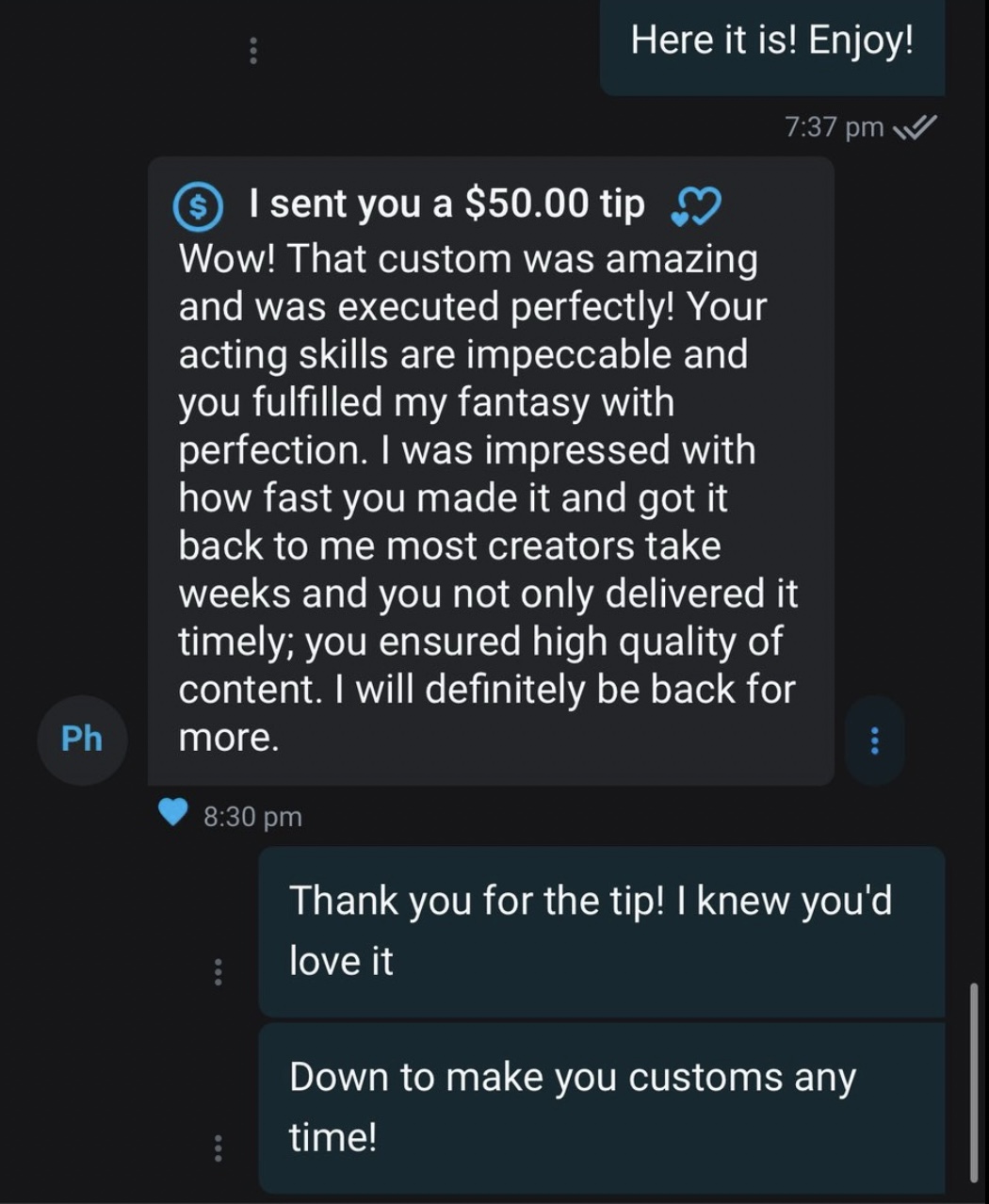Click the double-checkmark read receipt icon
989x1204 pixels.
pos(914,126)
